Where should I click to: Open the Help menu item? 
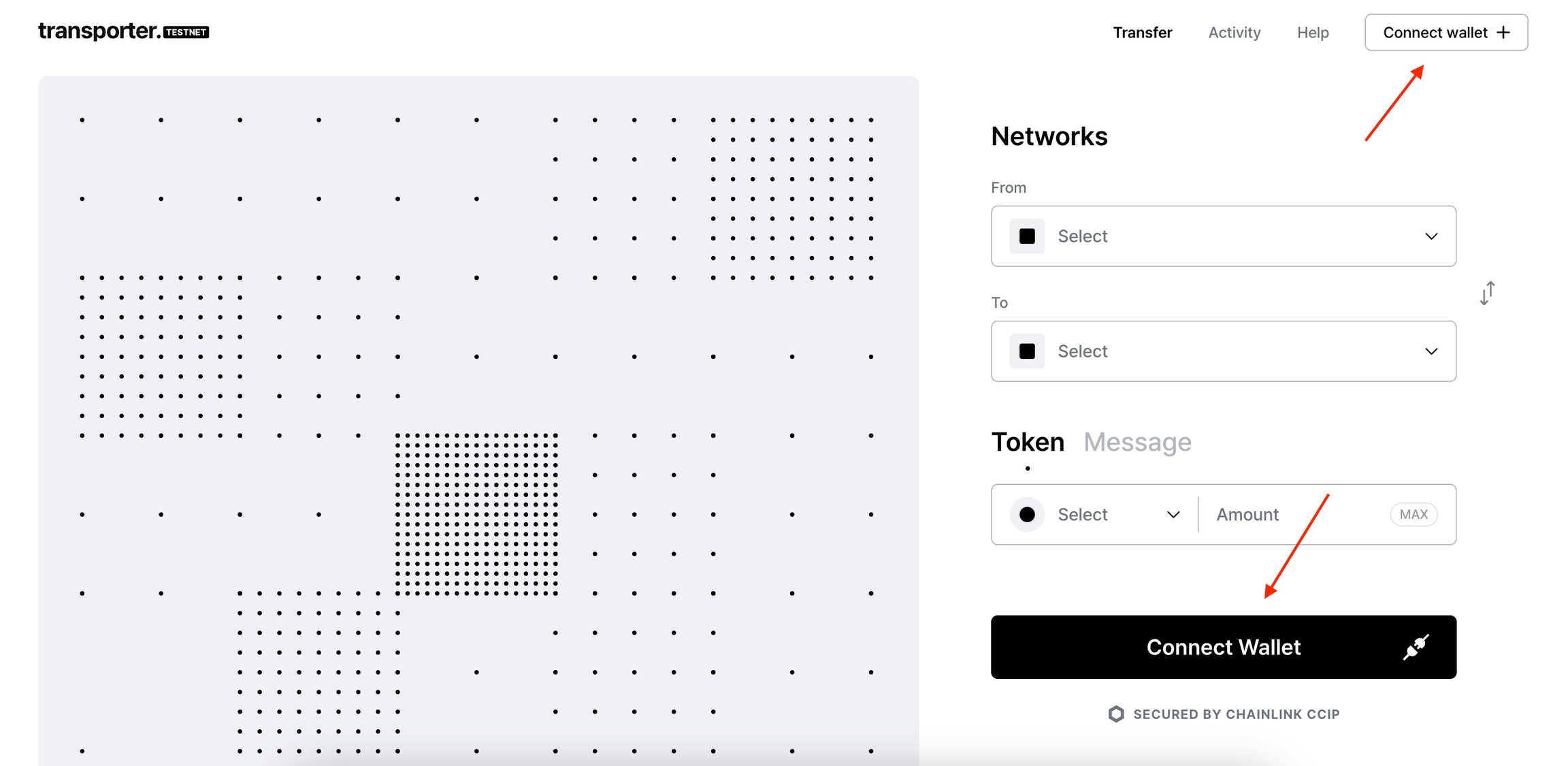click(x=1313, y=33)
